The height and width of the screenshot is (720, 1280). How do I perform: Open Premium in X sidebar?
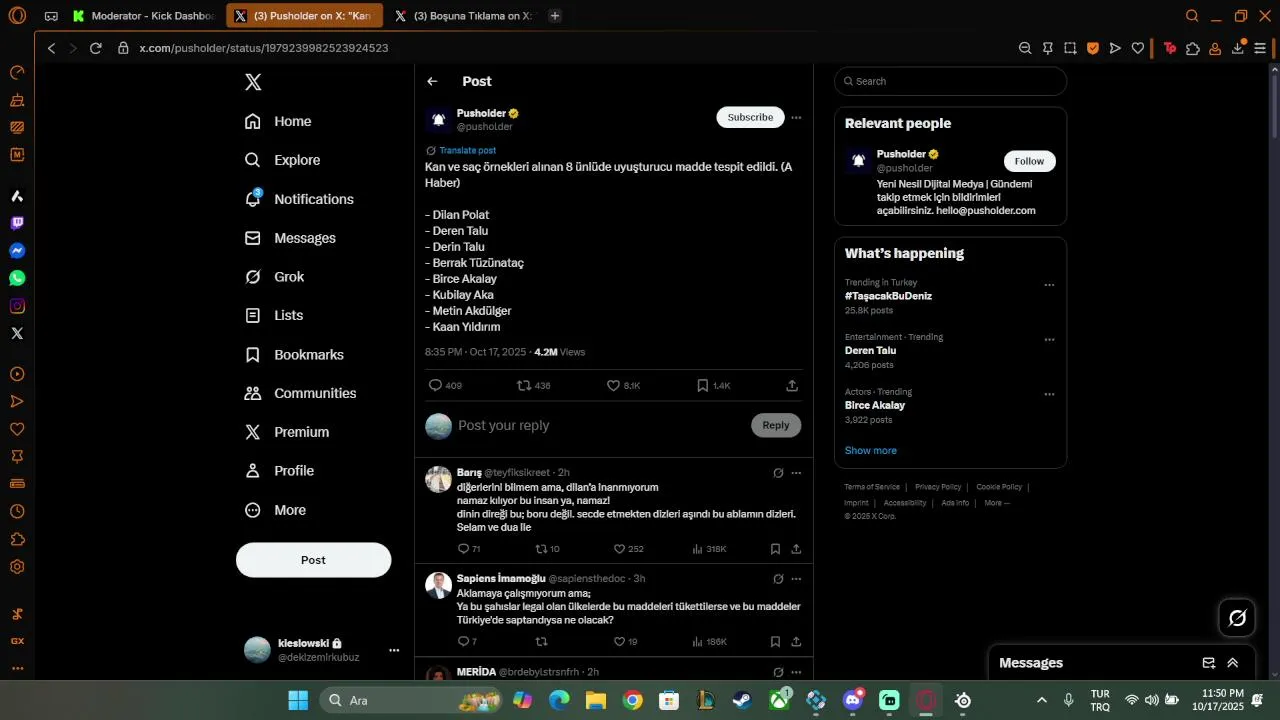(x=287, y=432)
